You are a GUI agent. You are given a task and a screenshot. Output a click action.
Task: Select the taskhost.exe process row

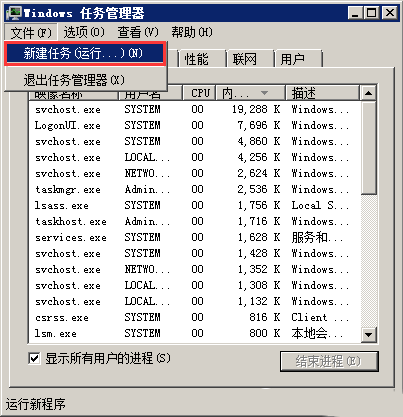pos(195,221)
